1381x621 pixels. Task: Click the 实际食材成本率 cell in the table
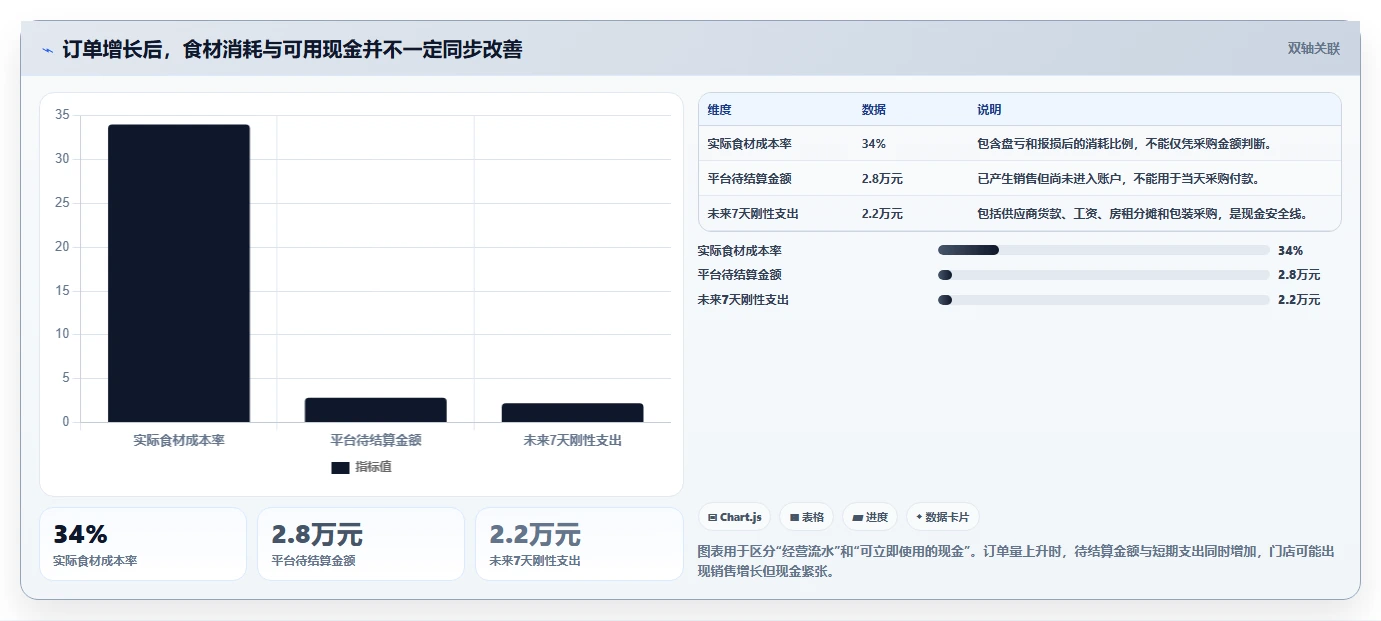[x=749, y=144]
